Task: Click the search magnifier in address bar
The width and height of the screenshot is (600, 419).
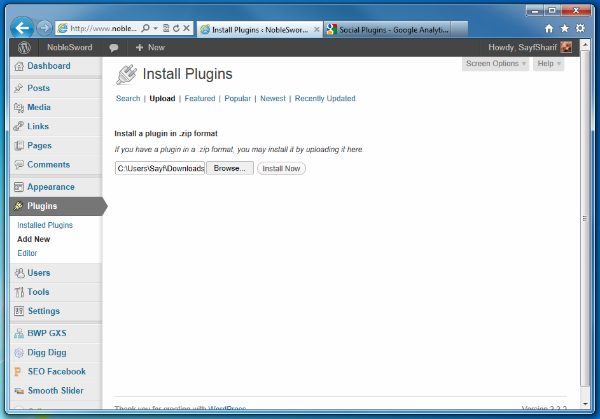Action: (x=146, y=28)
